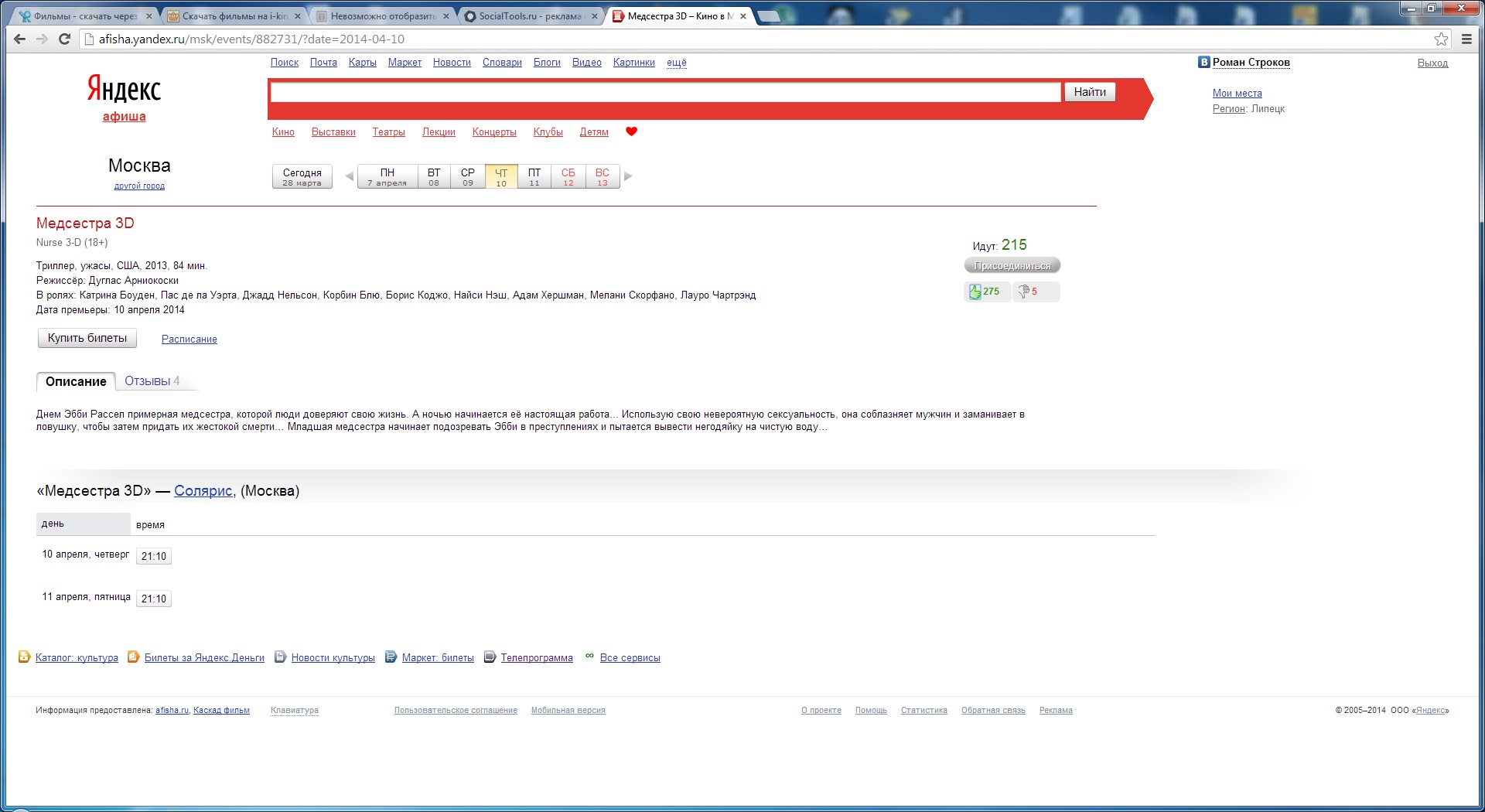The width and height of the screenshot is (1485, 812).
Task: Open the Chrome menu icon
Action: (x=1466, y=39)
